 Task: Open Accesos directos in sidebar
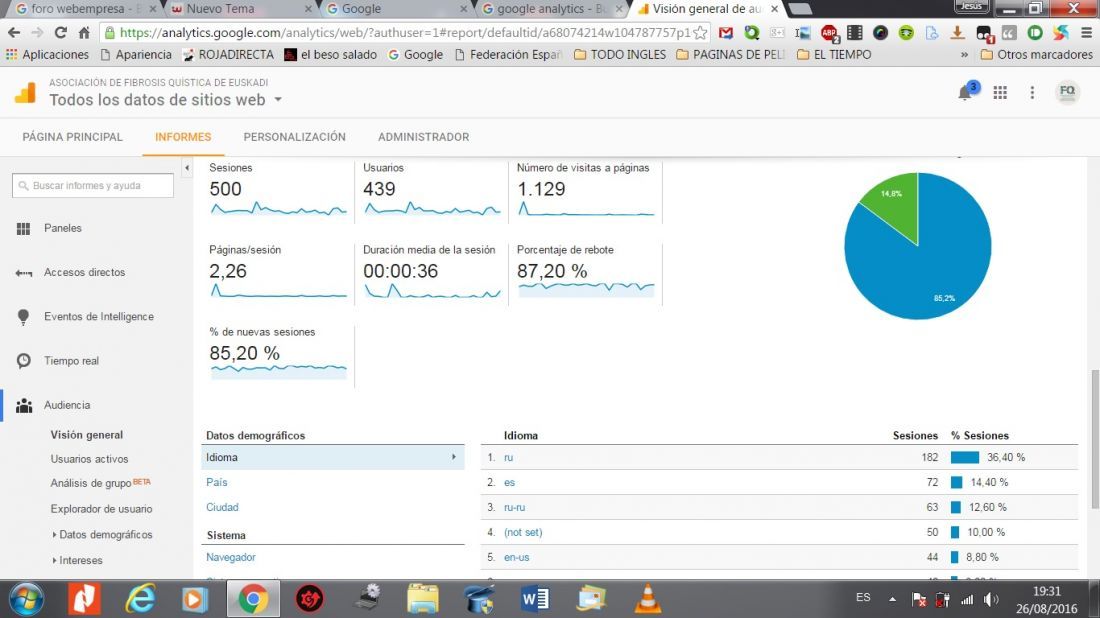84,272
